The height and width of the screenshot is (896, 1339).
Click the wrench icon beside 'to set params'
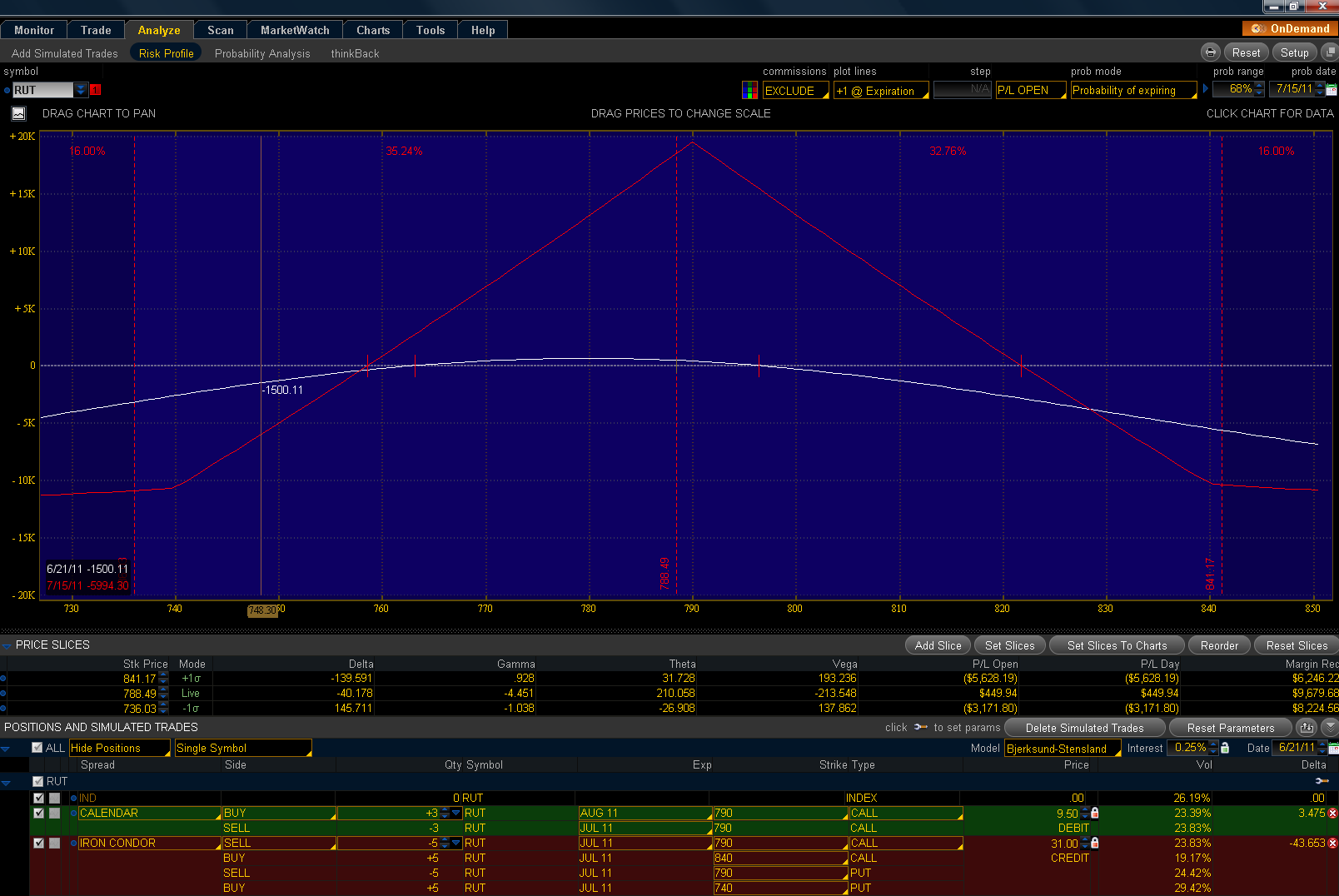920,727
